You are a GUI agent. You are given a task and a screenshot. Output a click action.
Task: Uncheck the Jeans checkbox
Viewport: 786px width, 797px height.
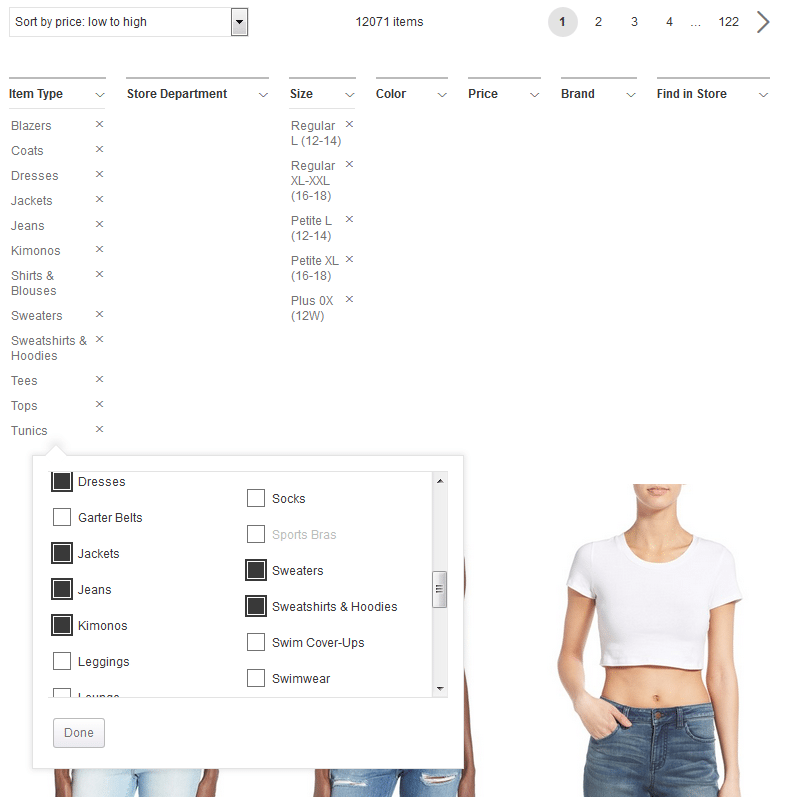tap(62, 589)
